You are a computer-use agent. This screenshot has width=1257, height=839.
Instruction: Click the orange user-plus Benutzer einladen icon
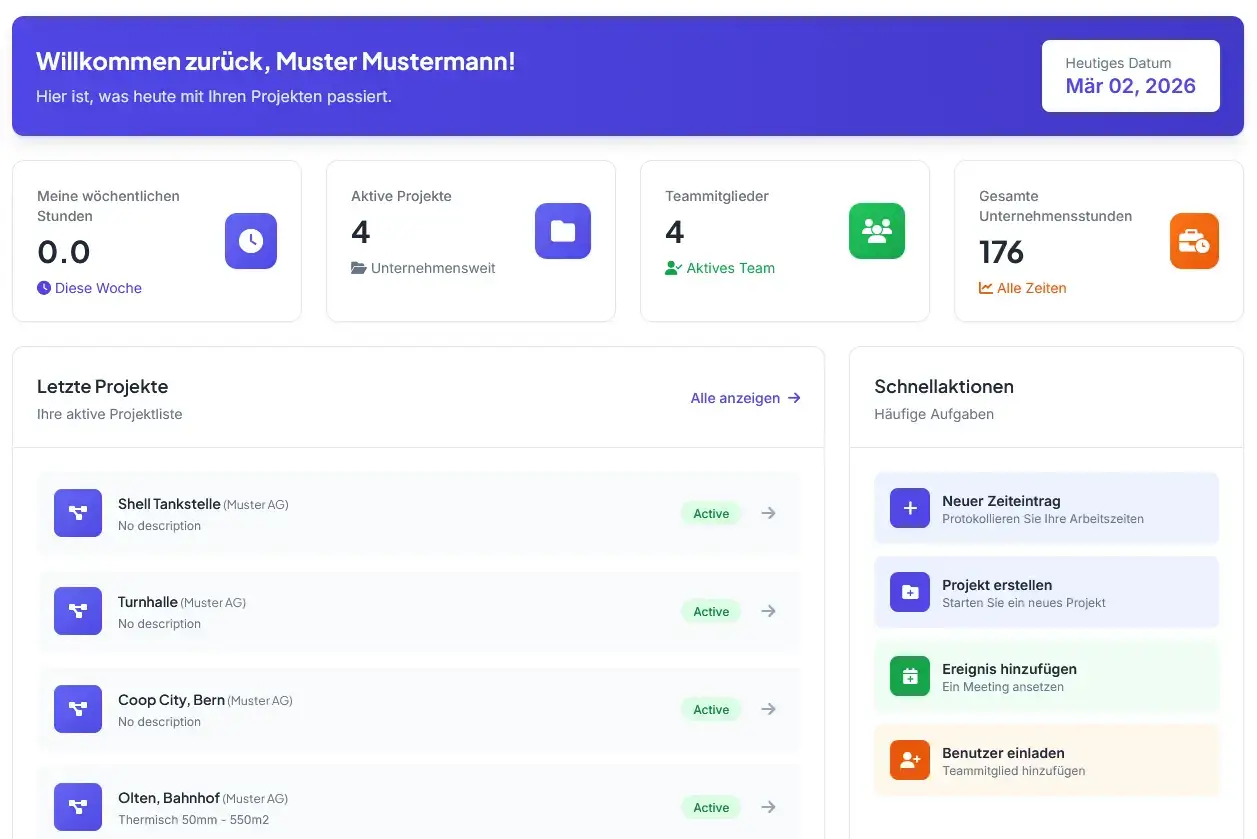coord(910,760)
